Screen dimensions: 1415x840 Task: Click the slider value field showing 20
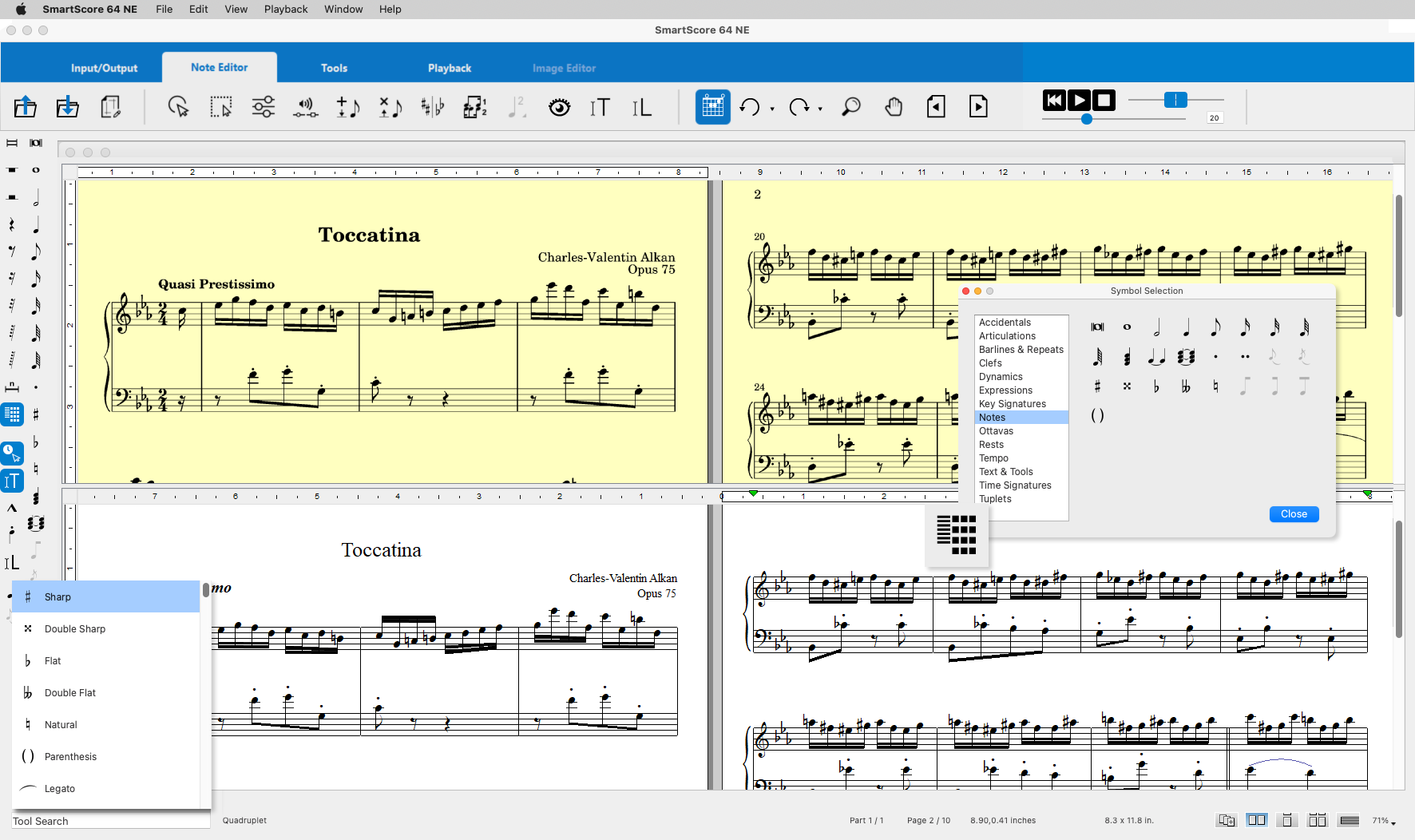[1215, 118]
